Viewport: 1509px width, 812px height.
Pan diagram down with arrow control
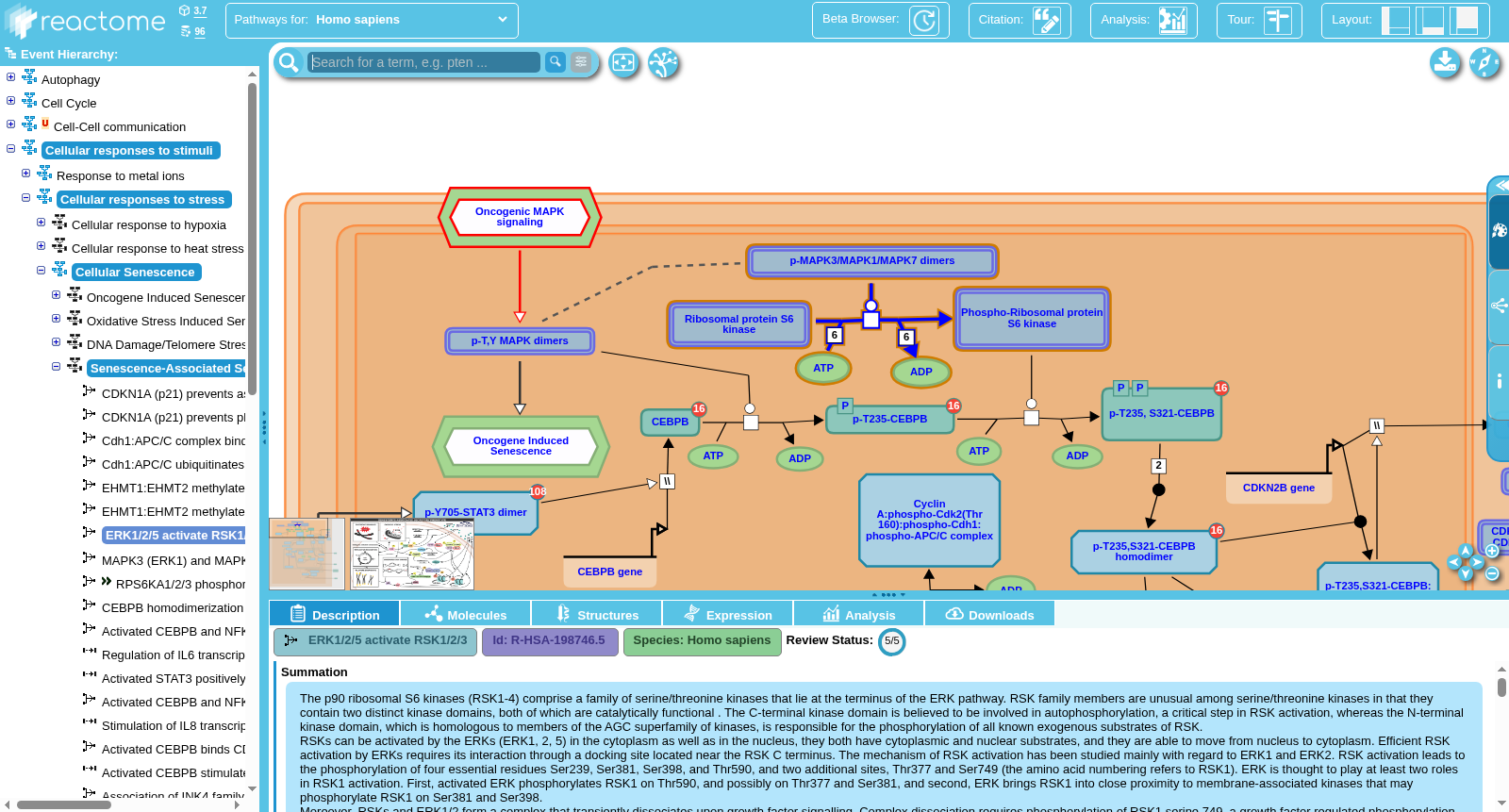[1466, 574]
